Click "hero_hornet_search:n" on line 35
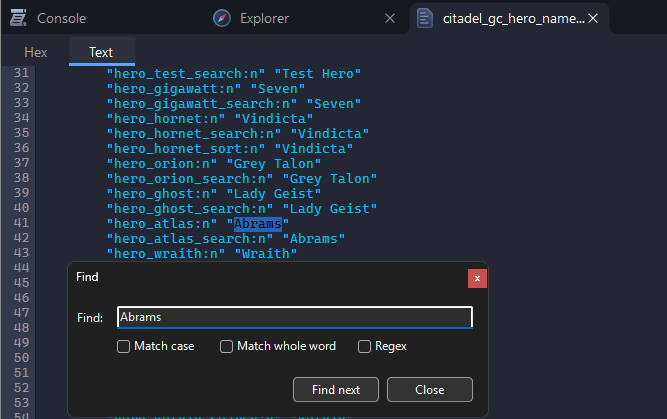This screenshot has height=419, width=667. click(x=194, y=134)
